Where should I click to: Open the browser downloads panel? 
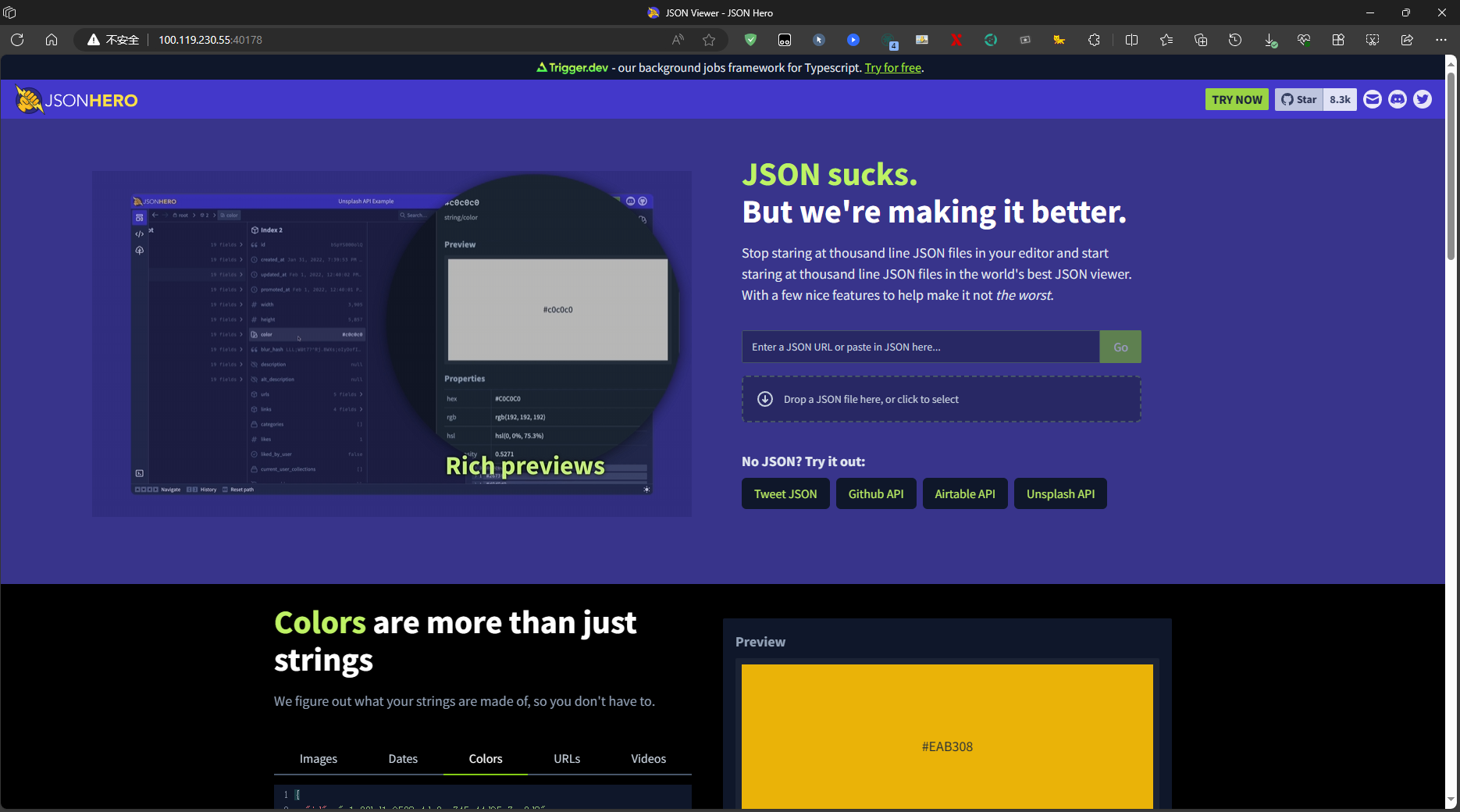click(1270, 40)
